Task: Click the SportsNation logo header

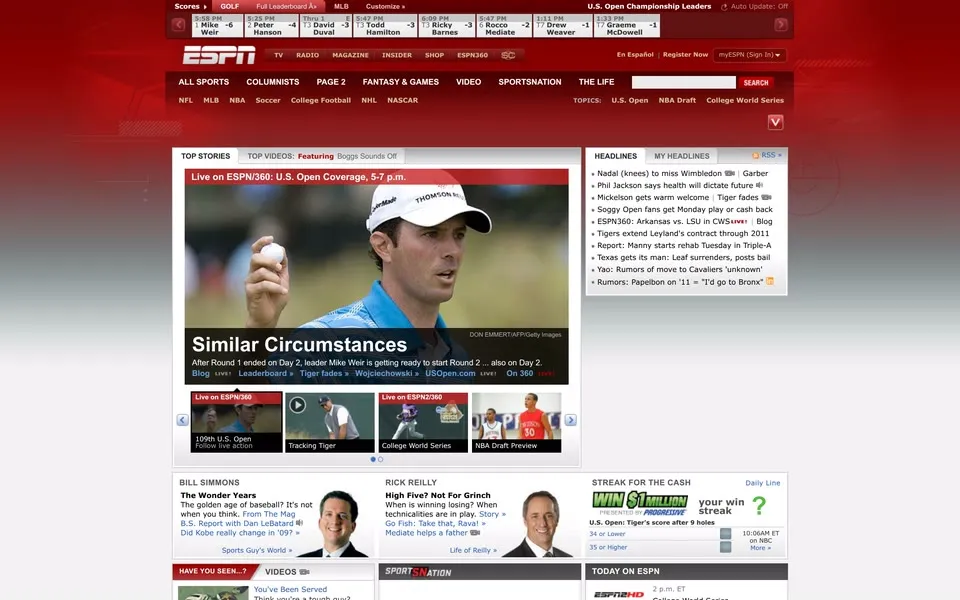Action: click(418, 572)
